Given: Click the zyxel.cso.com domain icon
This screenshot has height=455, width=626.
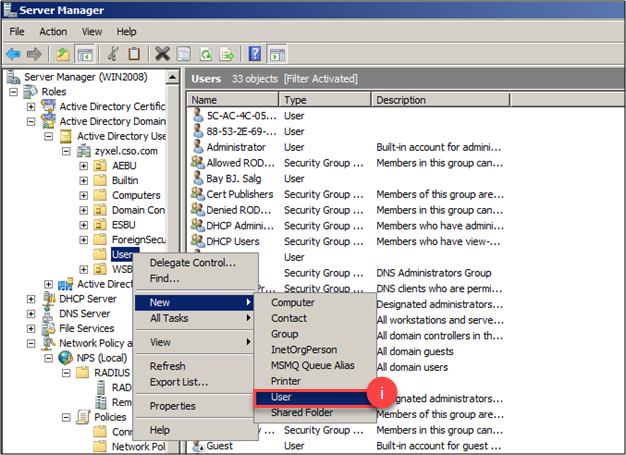Looking at the screenshot, I should tap(84, 151).
